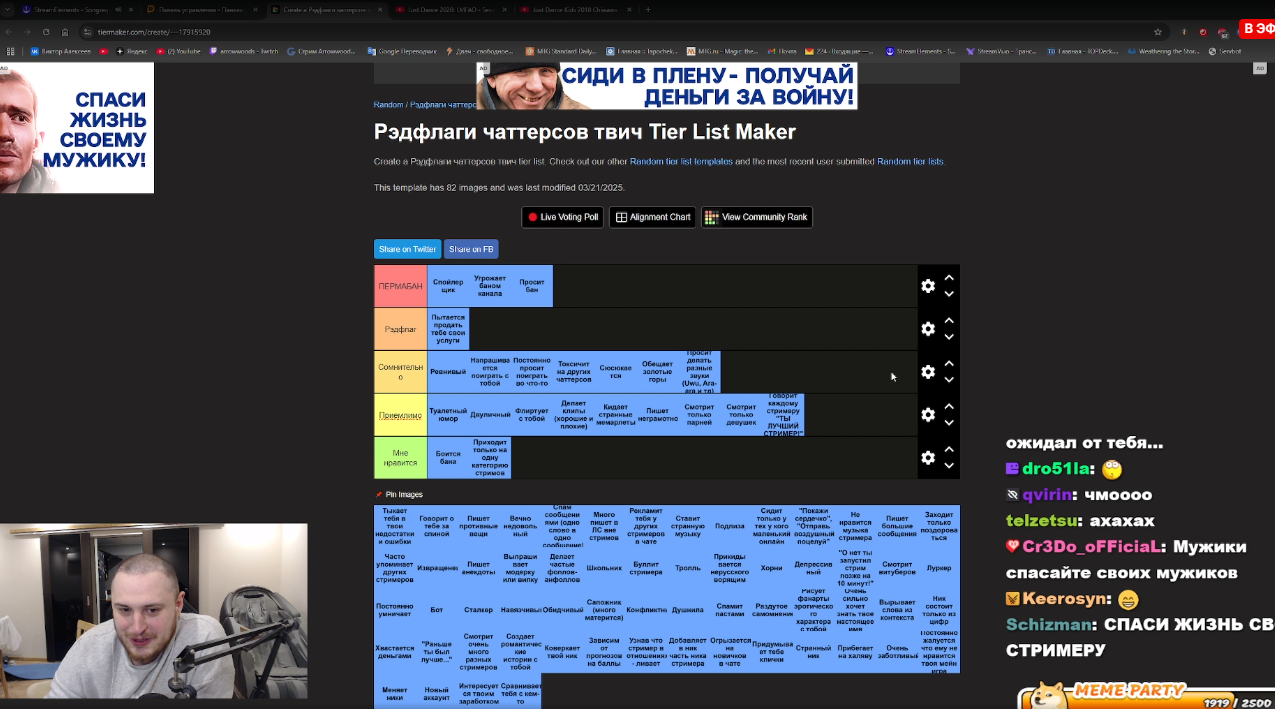Open the Google Переводчик bookmark
Viewport: 1275px width, 709px height.
(402, 51)
